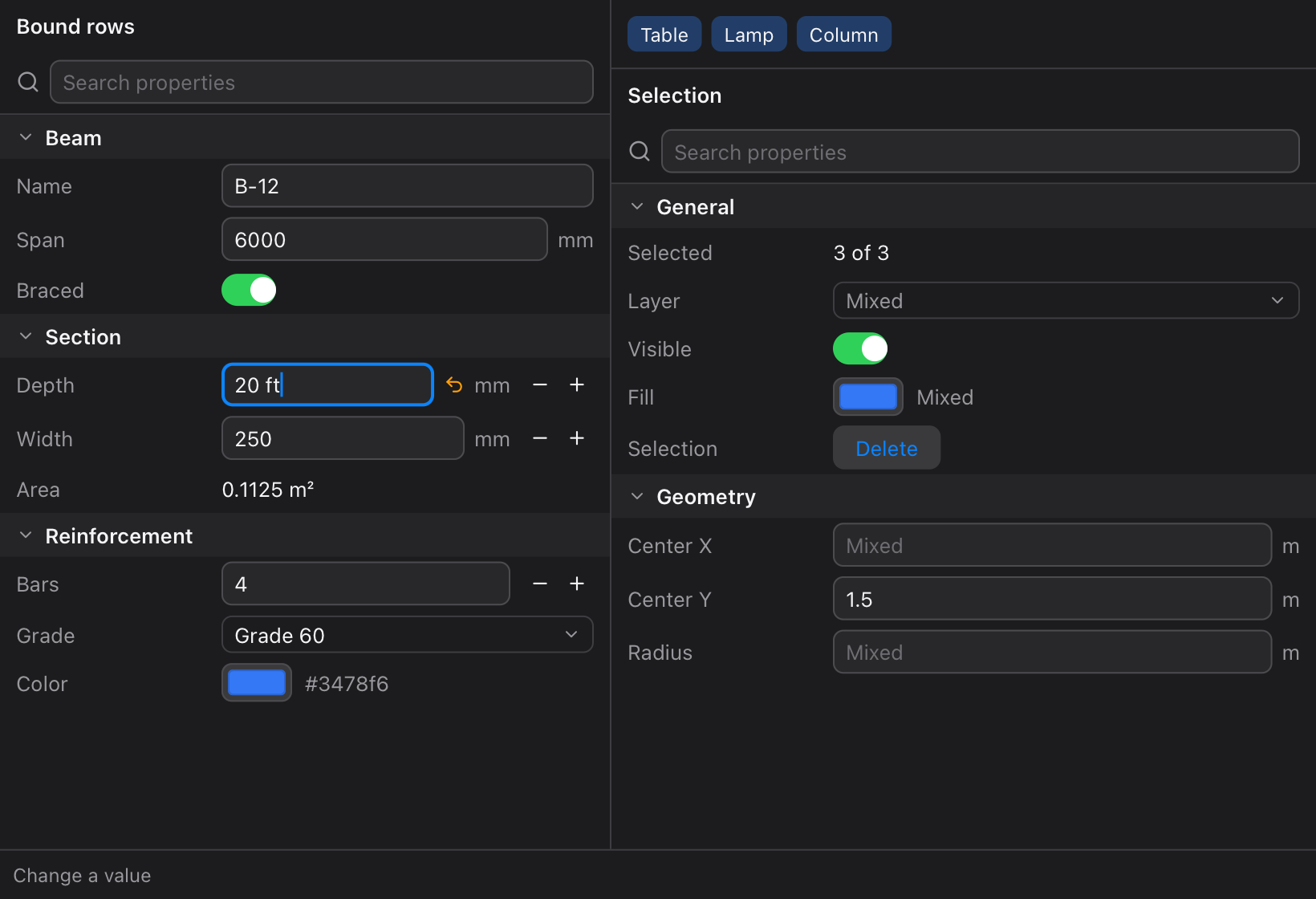
Task: Open the Grade dropdown
Action: [x=408, y=635]
